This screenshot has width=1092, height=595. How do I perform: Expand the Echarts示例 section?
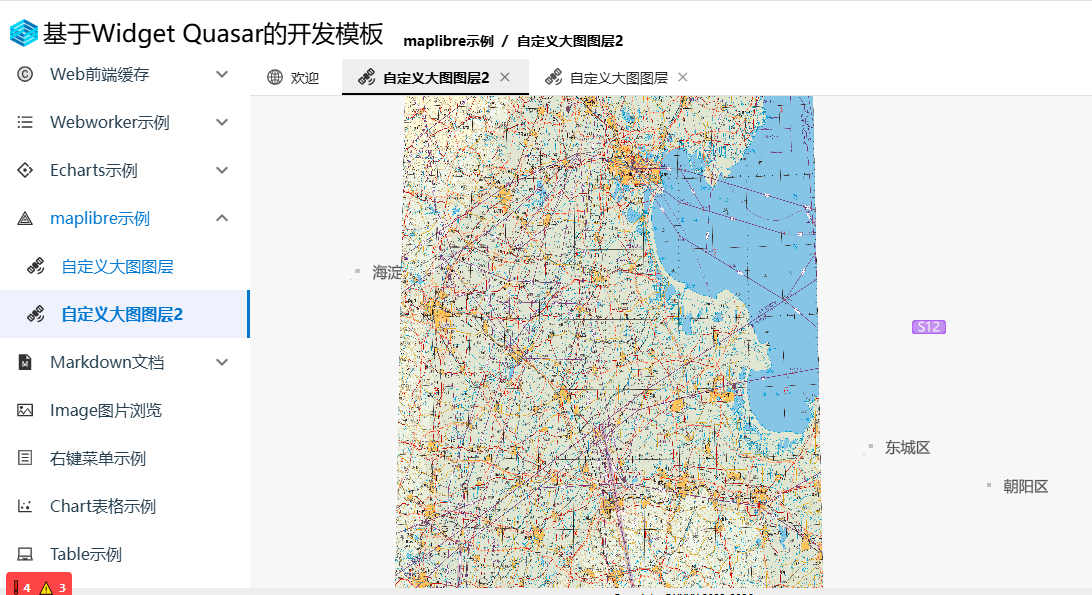(222, 170)
